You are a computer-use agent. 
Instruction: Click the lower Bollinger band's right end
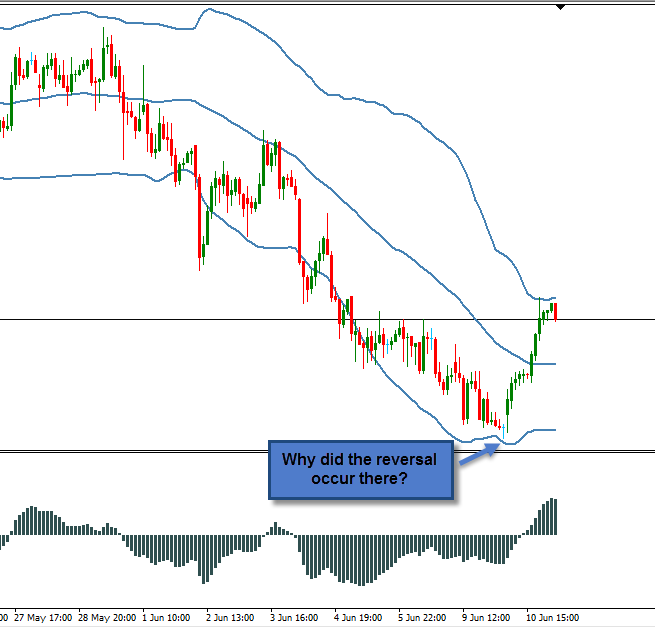553,430
